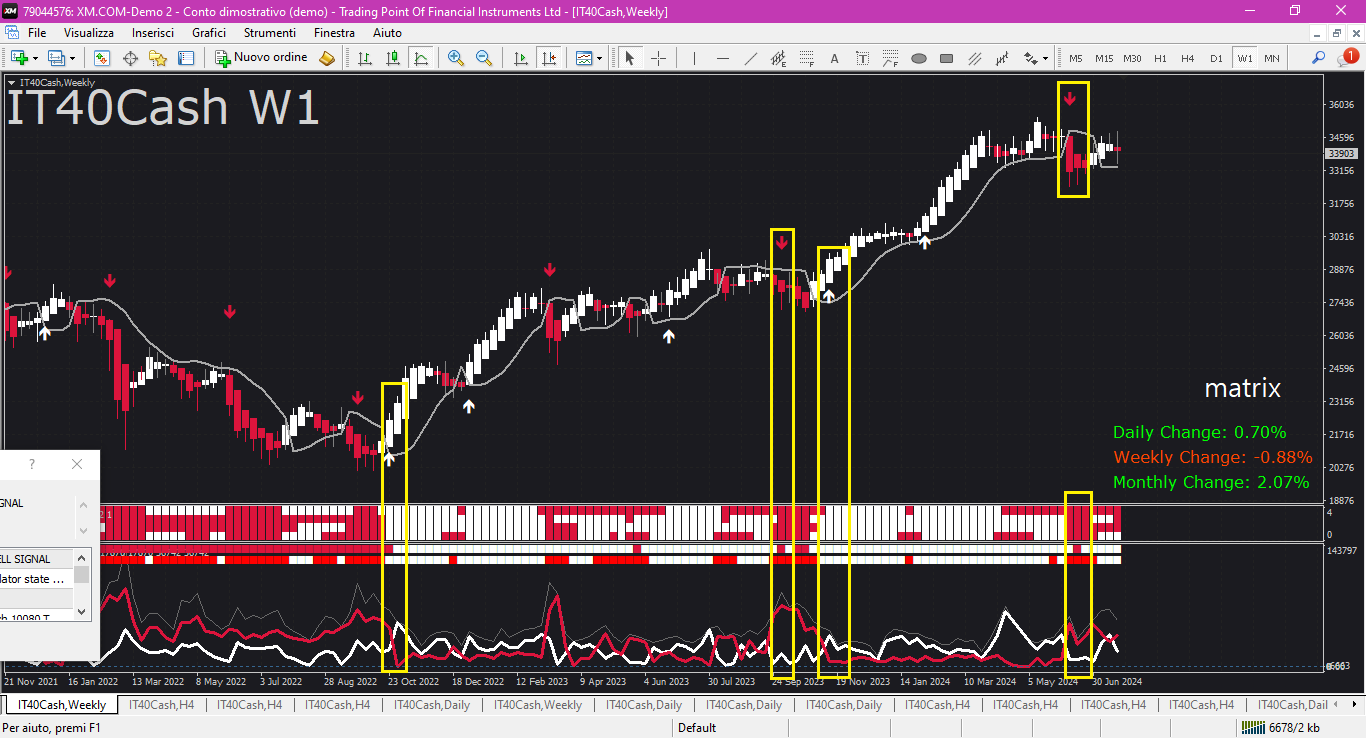Toggle the Terminal panel icon

pyautogui.click(x=184, y=58)
